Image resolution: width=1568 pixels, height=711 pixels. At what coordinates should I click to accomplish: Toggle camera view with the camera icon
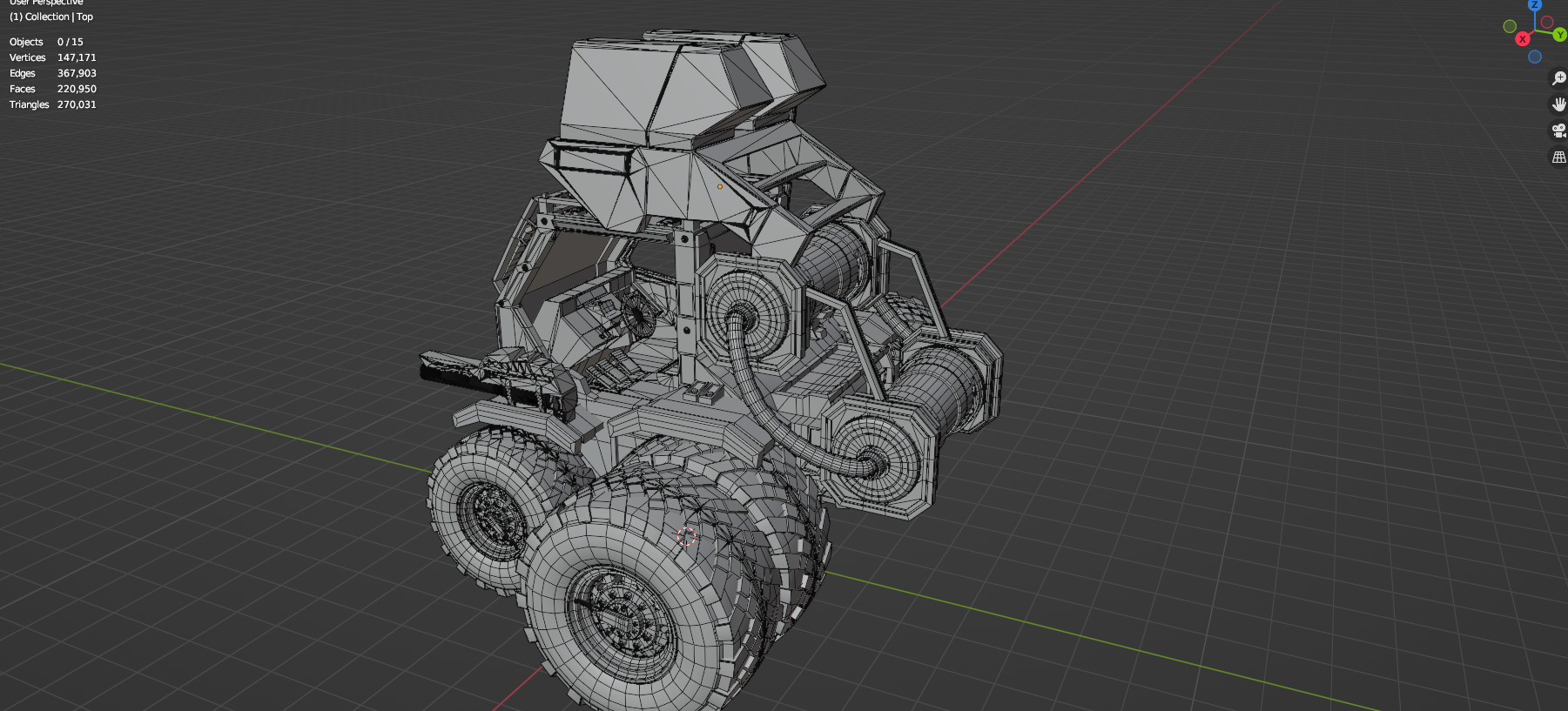tap(1558, 131)
